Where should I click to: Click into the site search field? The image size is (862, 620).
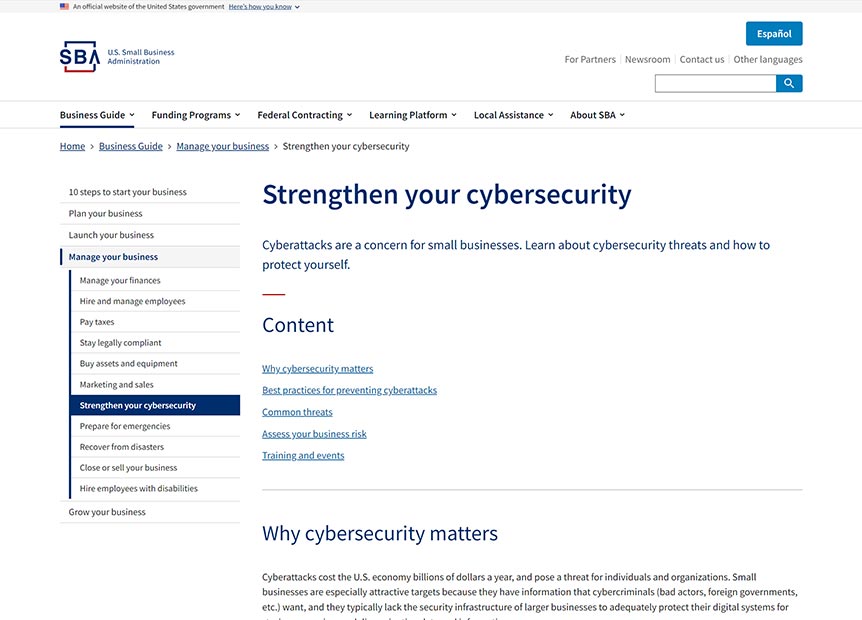click(715, 84)
